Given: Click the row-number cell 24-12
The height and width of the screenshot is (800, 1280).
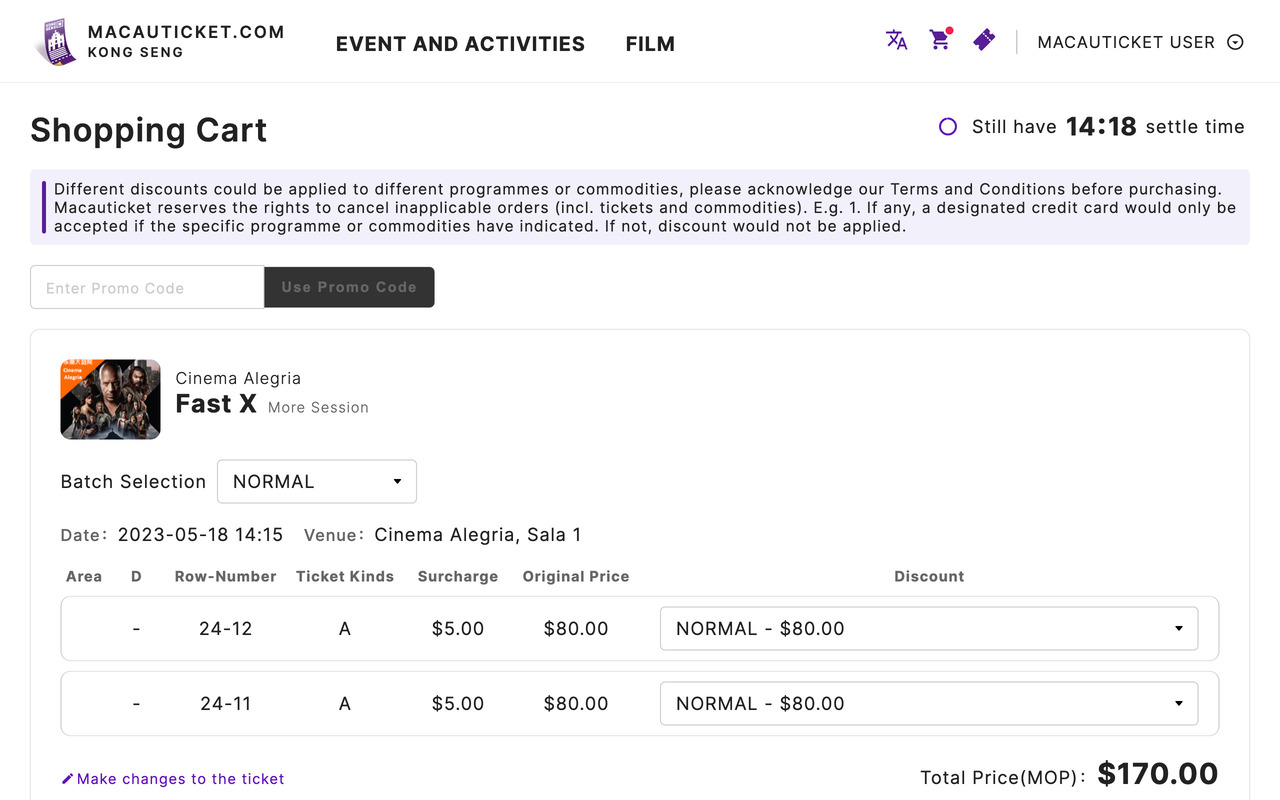Looking at the screenshot, I should tap(225, 629).
